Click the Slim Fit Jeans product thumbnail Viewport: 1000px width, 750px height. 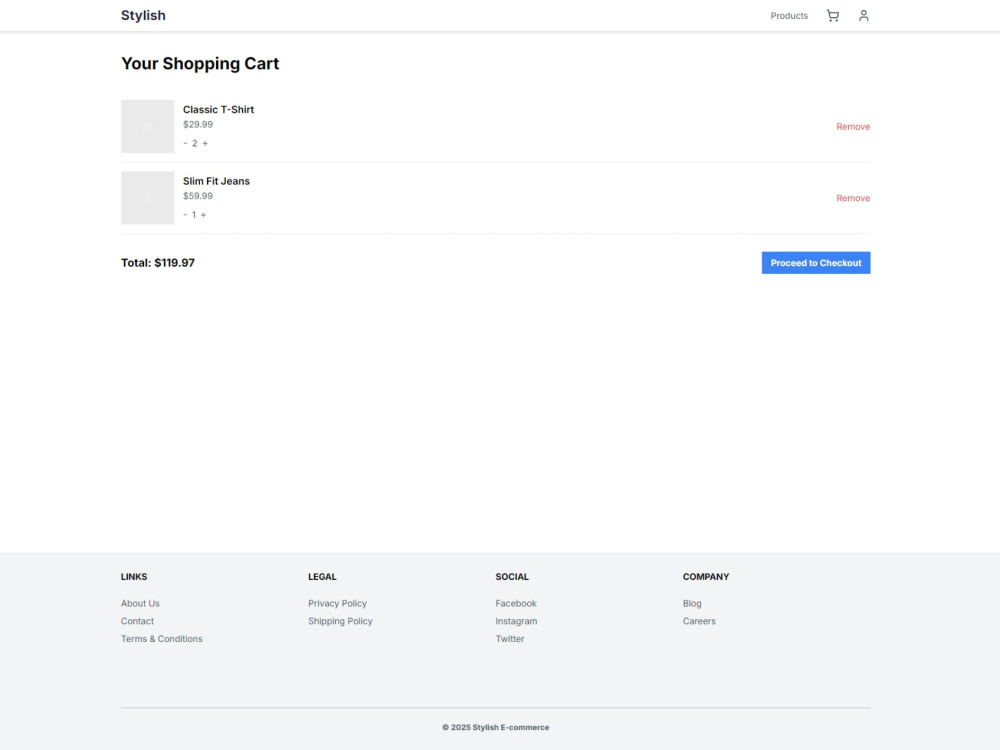pyautogui.click(x=147, y=198)
